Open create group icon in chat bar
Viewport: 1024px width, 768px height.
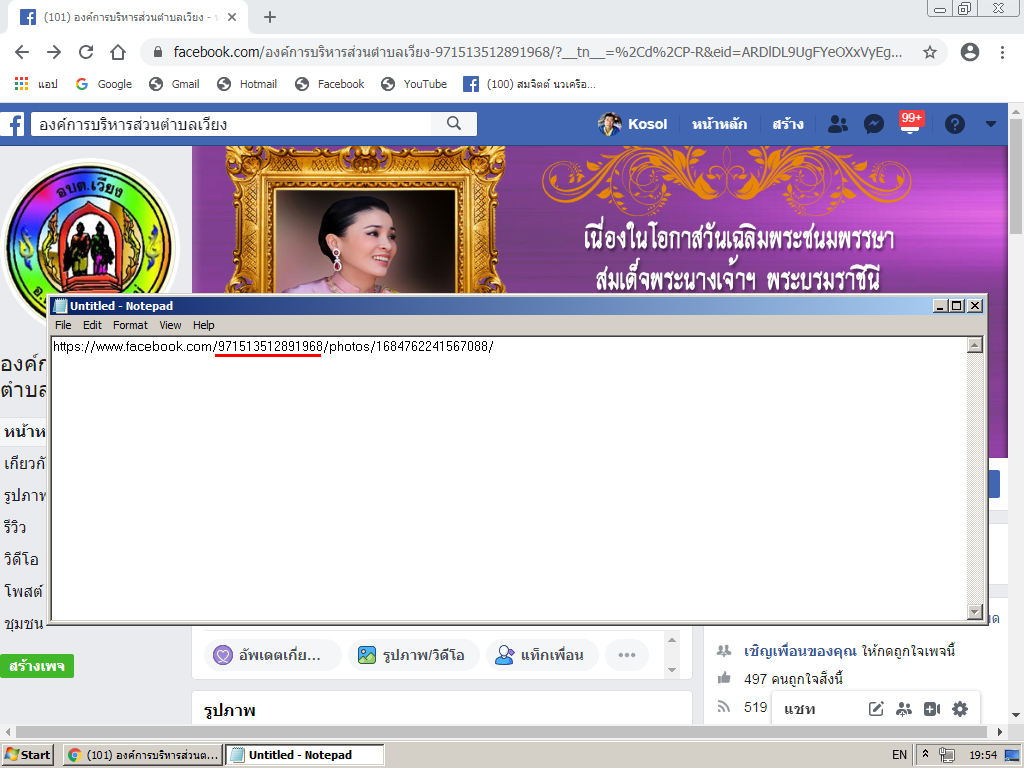[x=904, y=709]
